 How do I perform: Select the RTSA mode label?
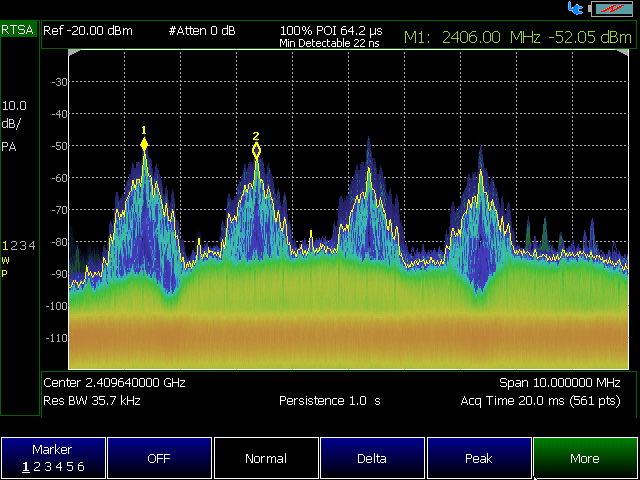17,30
